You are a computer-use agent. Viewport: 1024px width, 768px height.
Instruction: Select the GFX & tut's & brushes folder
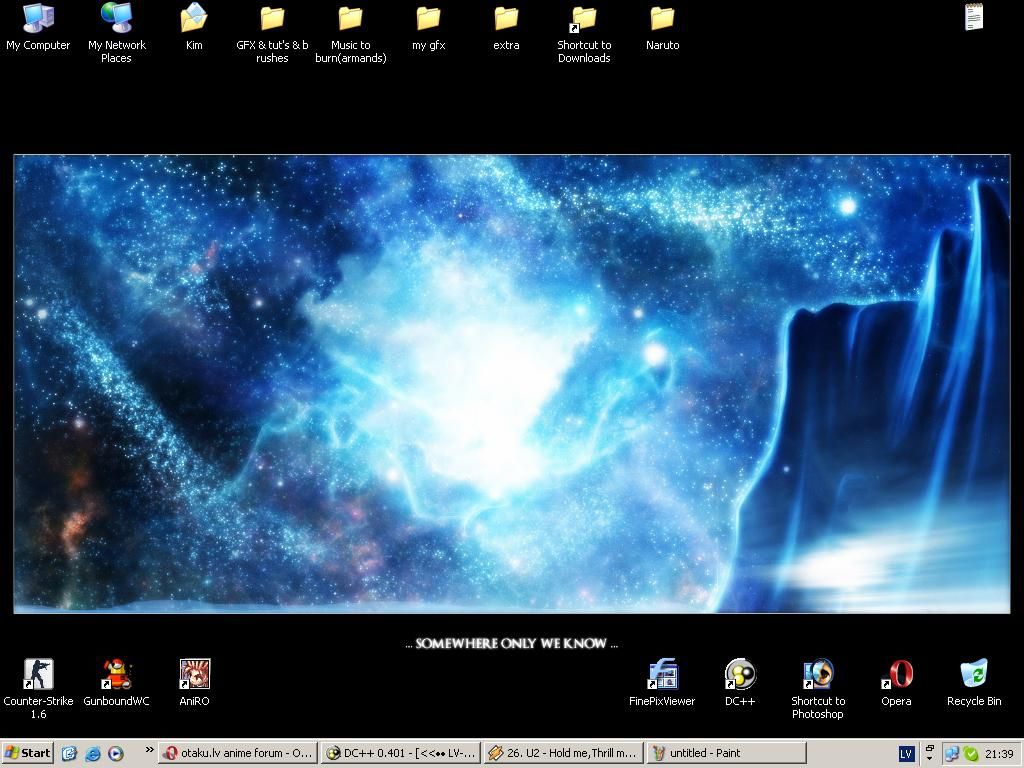(x=272, y=34)
